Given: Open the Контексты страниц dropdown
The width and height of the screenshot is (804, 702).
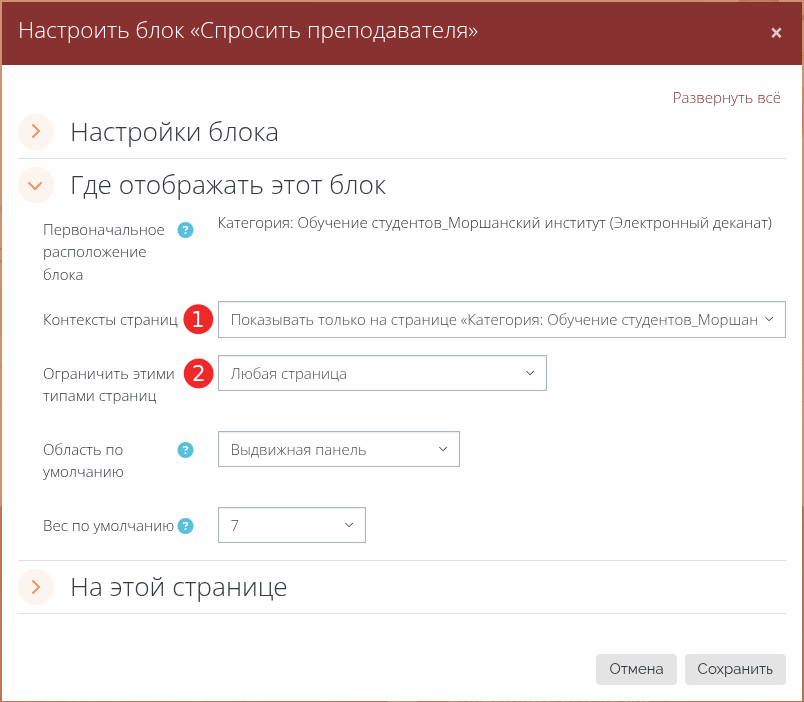Looking at the screenshot, I should pos(501,320).
